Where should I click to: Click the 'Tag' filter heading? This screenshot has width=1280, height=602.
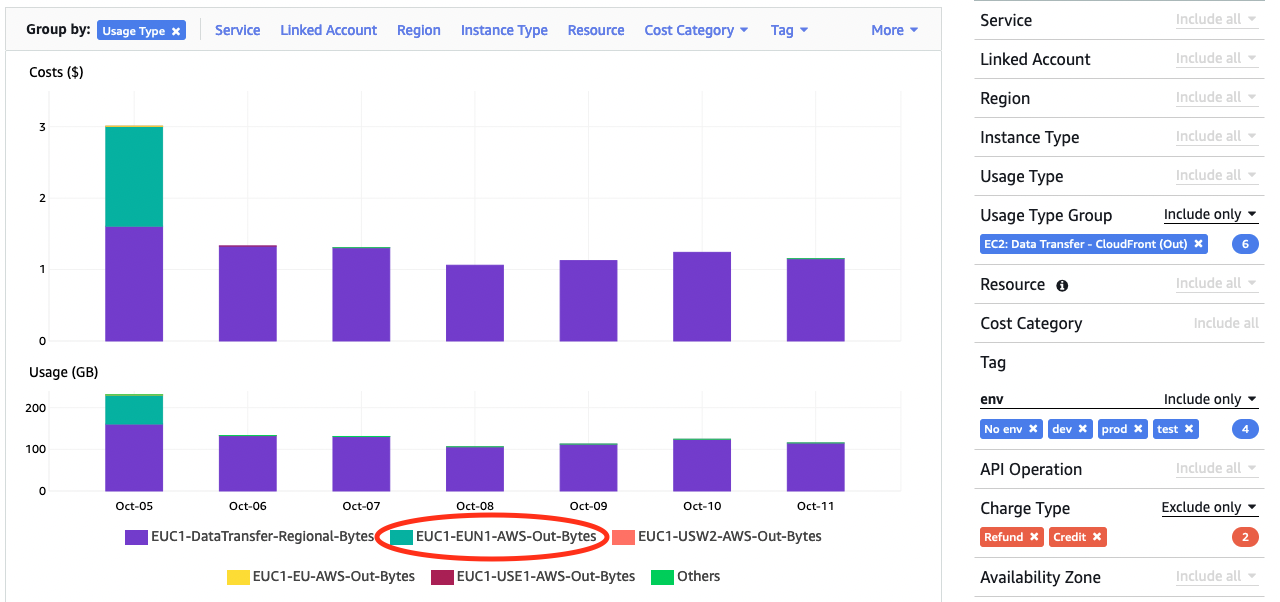(993, 362)
